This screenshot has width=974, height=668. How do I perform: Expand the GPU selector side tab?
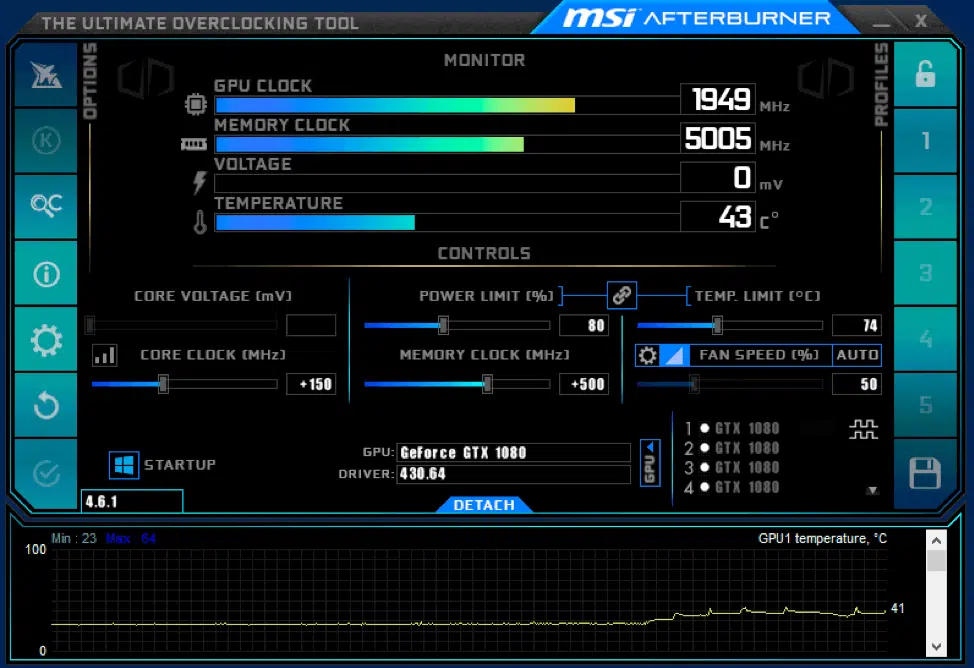coord(650,463)
